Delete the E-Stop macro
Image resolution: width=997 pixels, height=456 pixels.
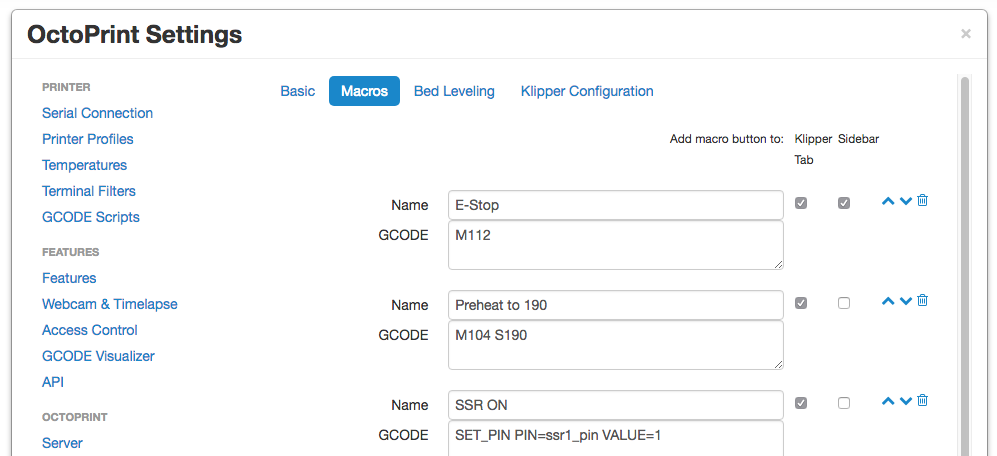tap(923, 200)
